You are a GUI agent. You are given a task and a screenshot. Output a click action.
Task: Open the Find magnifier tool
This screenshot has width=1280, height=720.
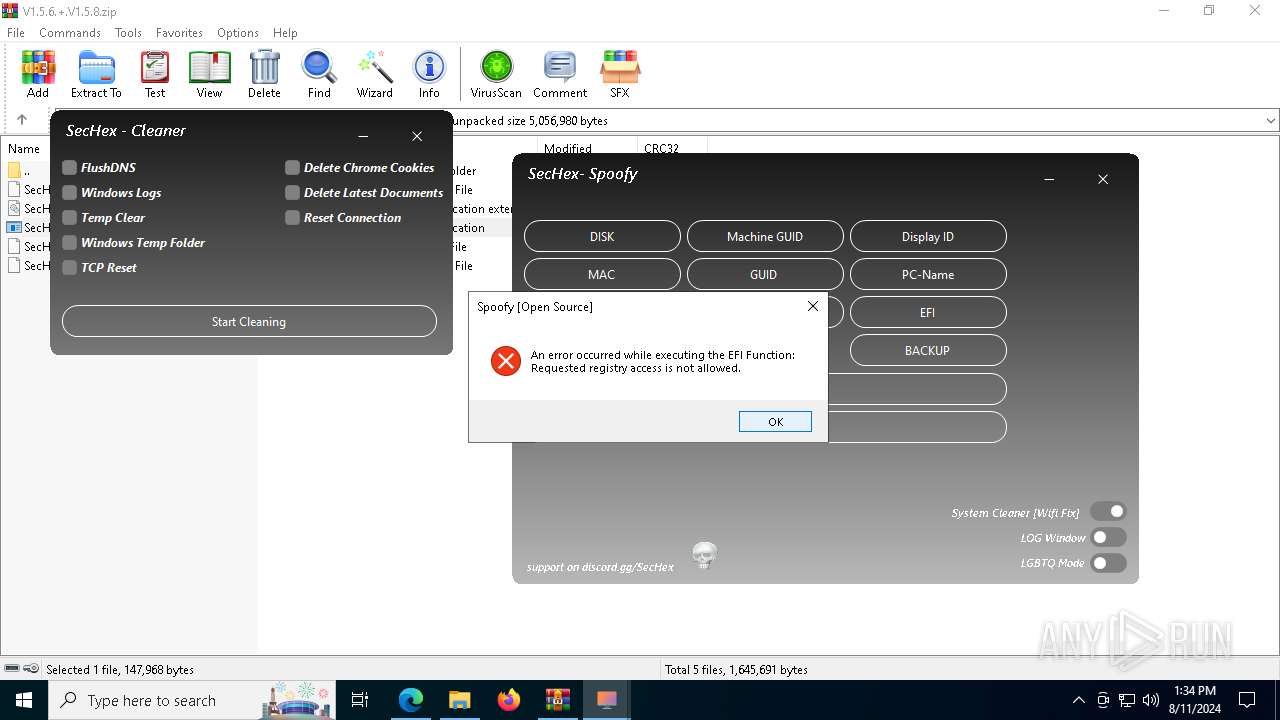tap(319, 75)
